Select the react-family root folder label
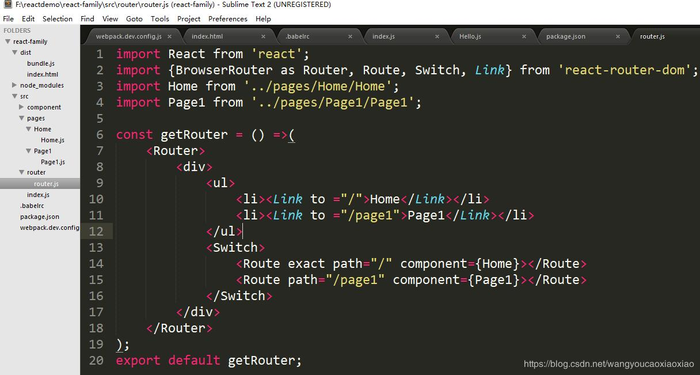Viewport: 700px width, 375px height. (x=30, y=42)
